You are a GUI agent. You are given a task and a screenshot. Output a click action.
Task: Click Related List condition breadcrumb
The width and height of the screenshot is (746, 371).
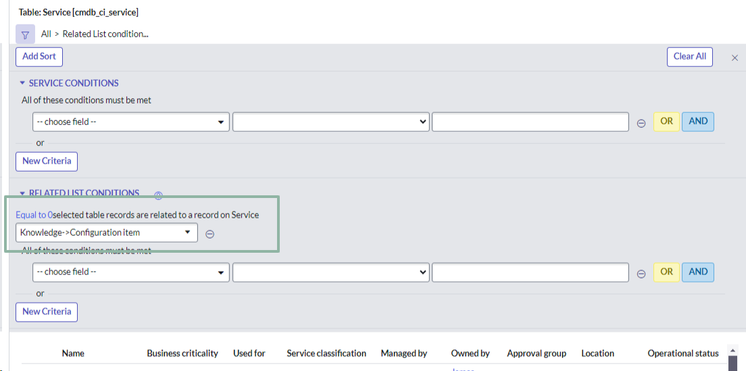[x=106, y=34]
